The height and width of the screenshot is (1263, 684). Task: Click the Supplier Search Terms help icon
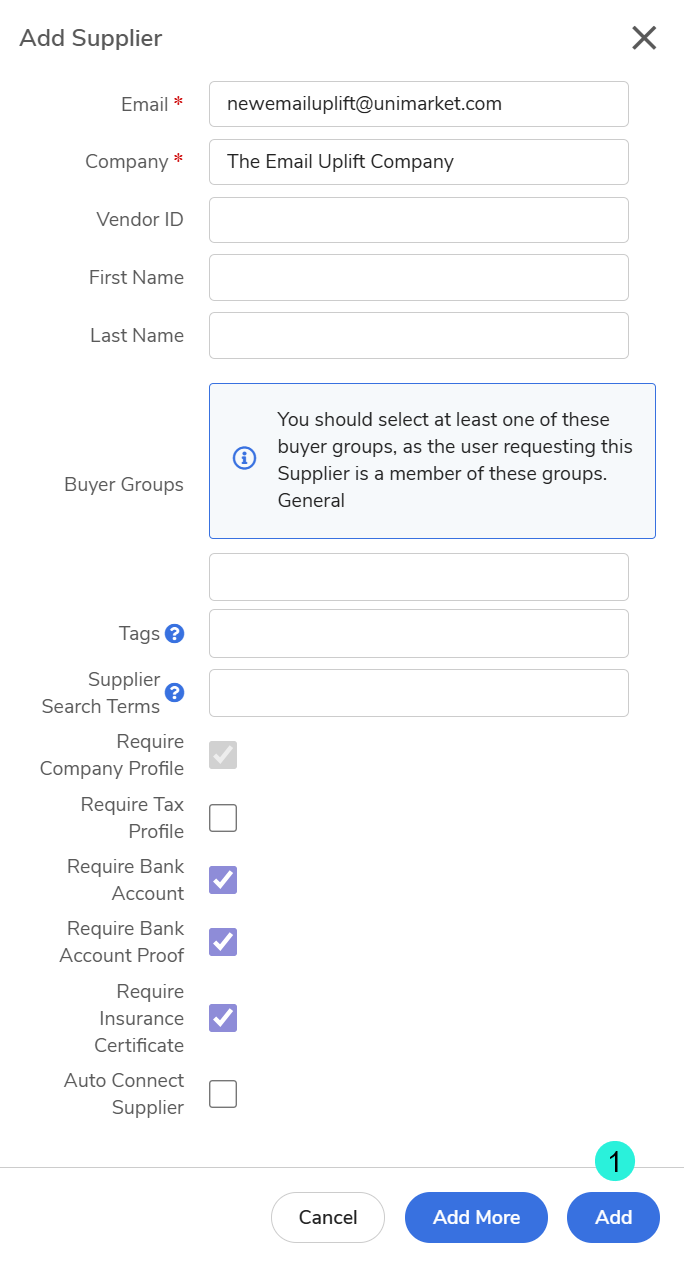click(175, 692)
